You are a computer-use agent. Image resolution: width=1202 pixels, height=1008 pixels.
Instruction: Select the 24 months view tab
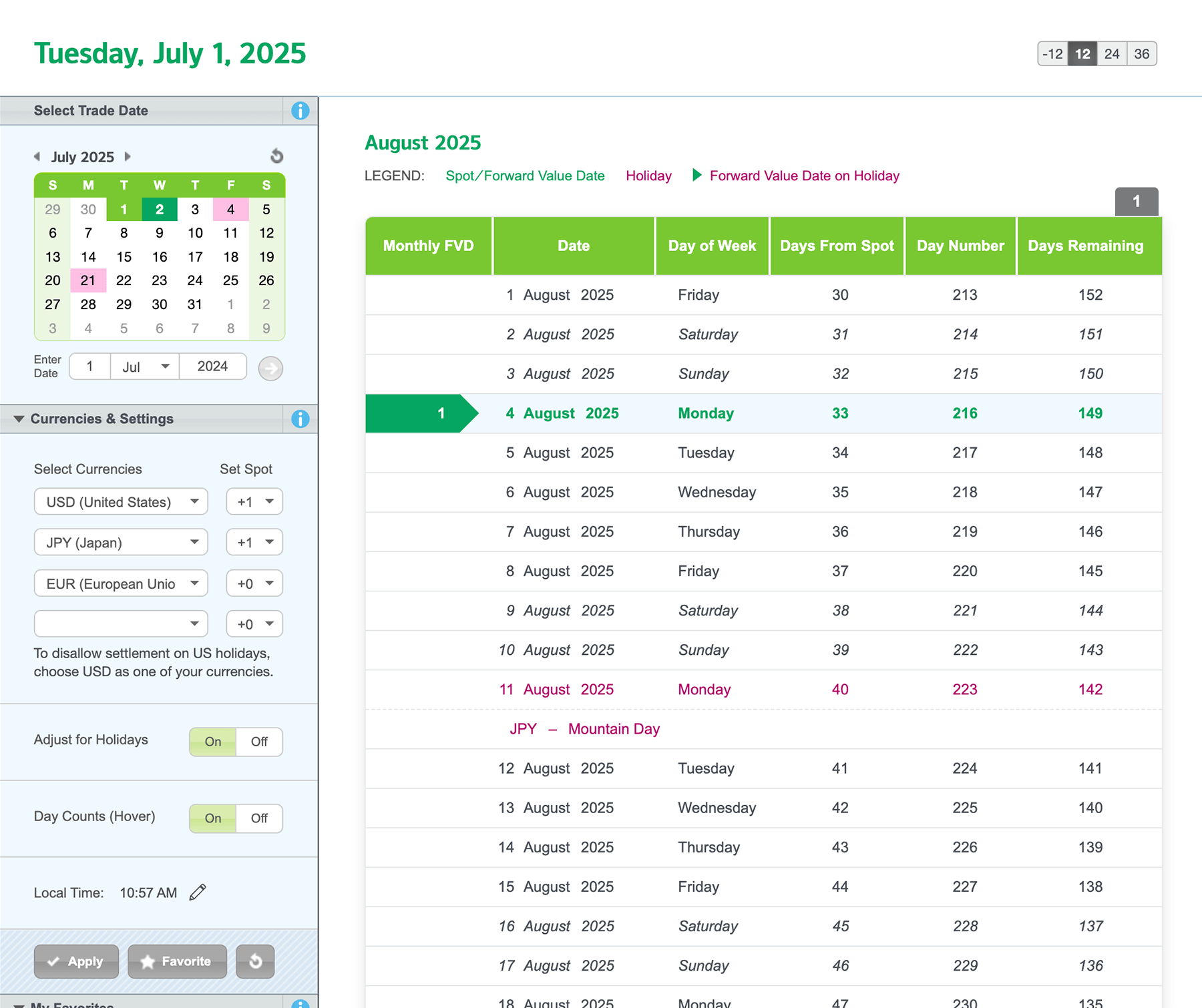click(1111, 54)
